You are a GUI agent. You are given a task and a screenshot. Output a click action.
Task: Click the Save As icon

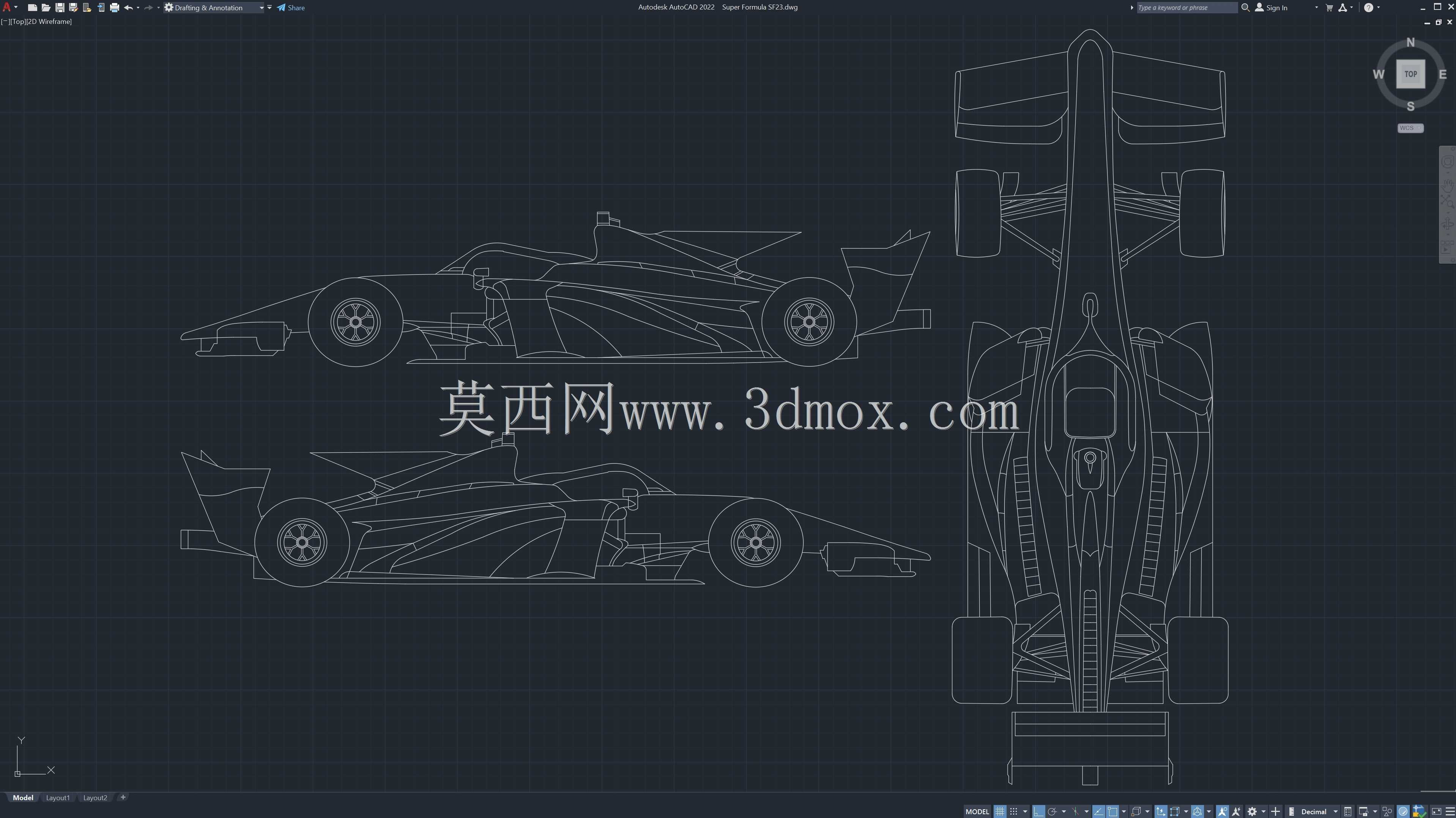pos(73,7)
